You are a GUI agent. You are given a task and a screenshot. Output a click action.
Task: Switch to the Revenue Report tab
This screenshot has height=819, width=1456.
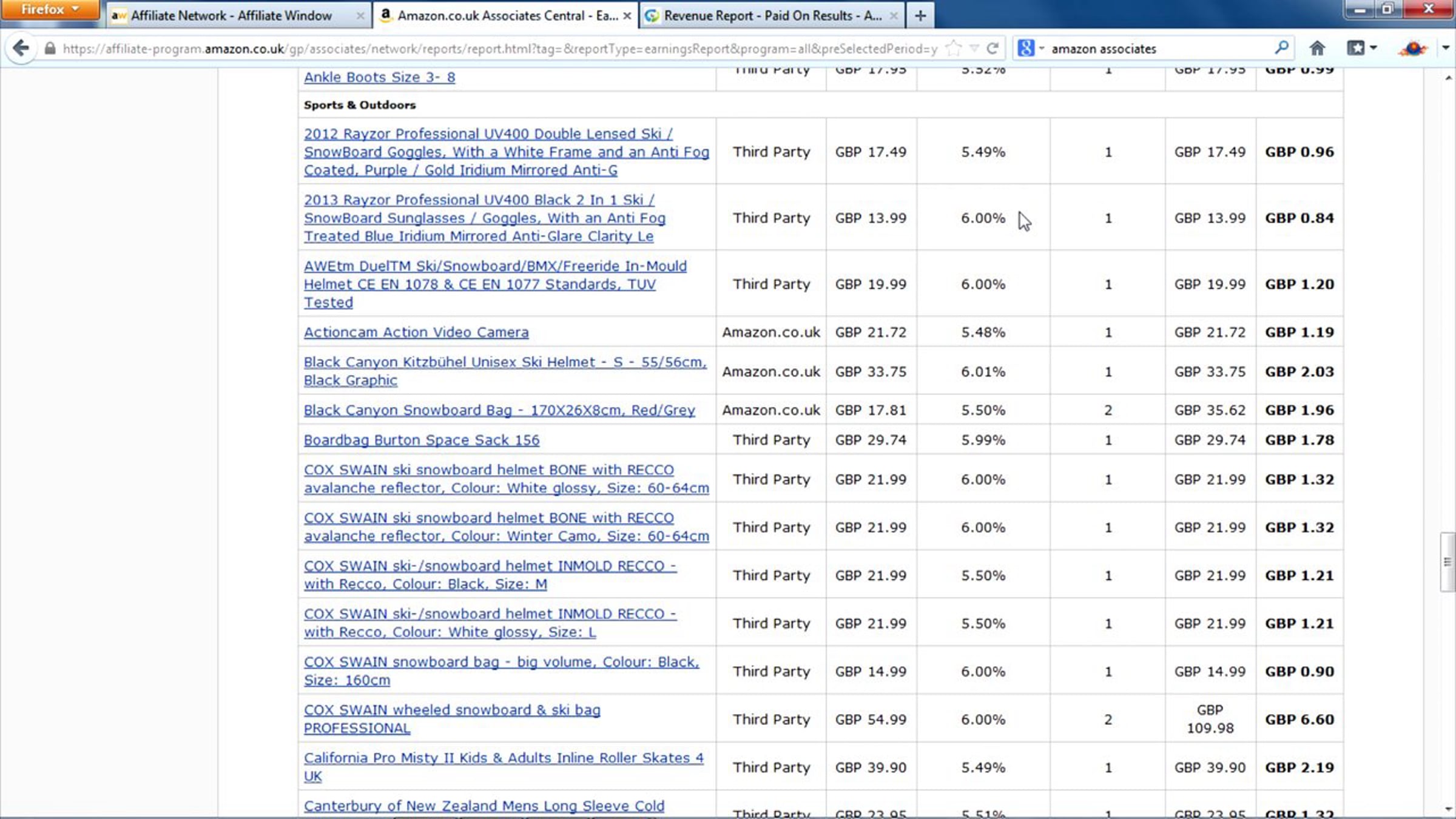point(772,16)
